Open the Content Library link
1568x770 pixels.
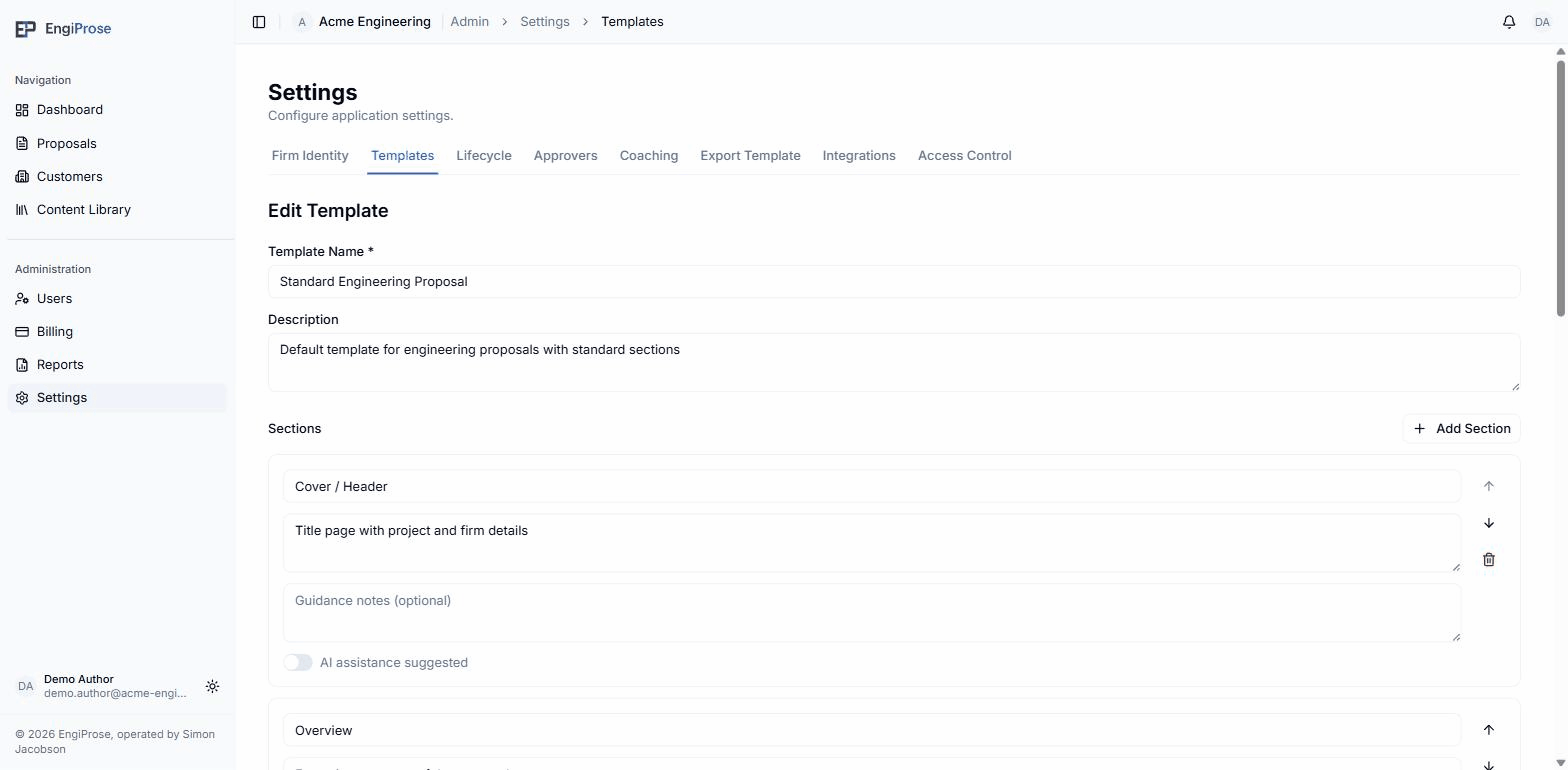coord(117,210)
